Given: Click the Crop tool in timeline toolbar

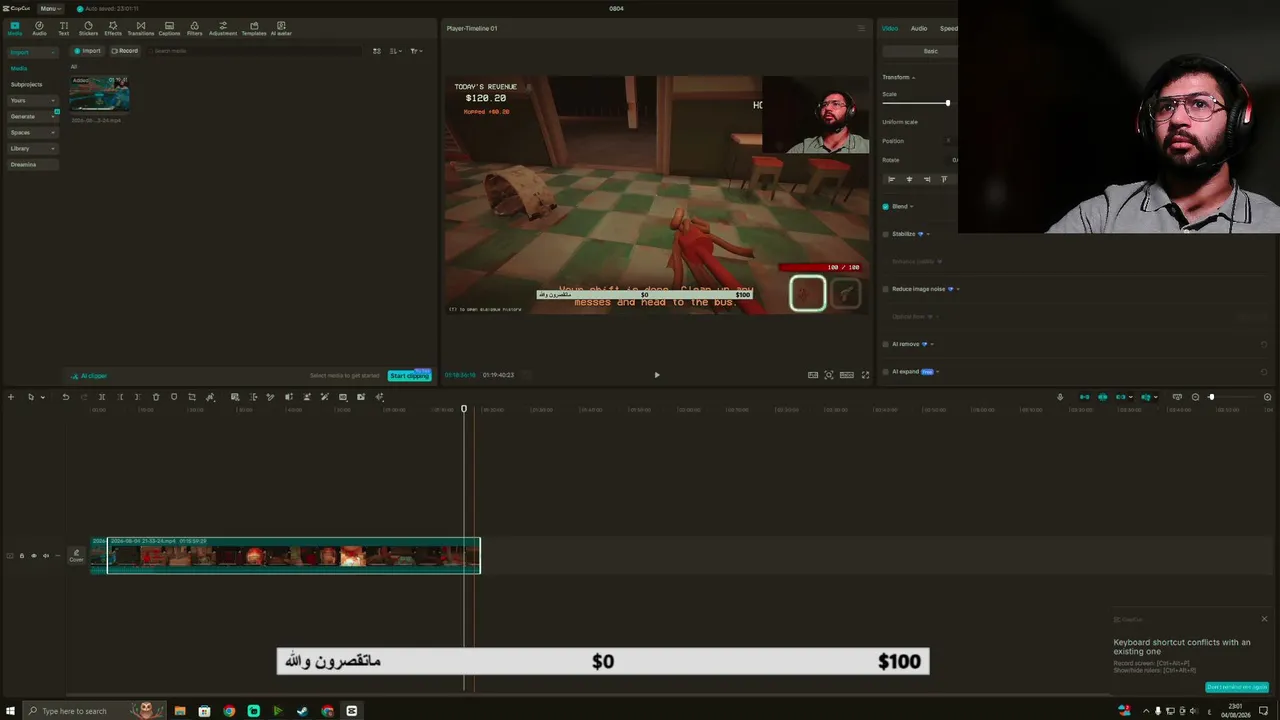Looking at the screenshot, I should pos(192,397).
